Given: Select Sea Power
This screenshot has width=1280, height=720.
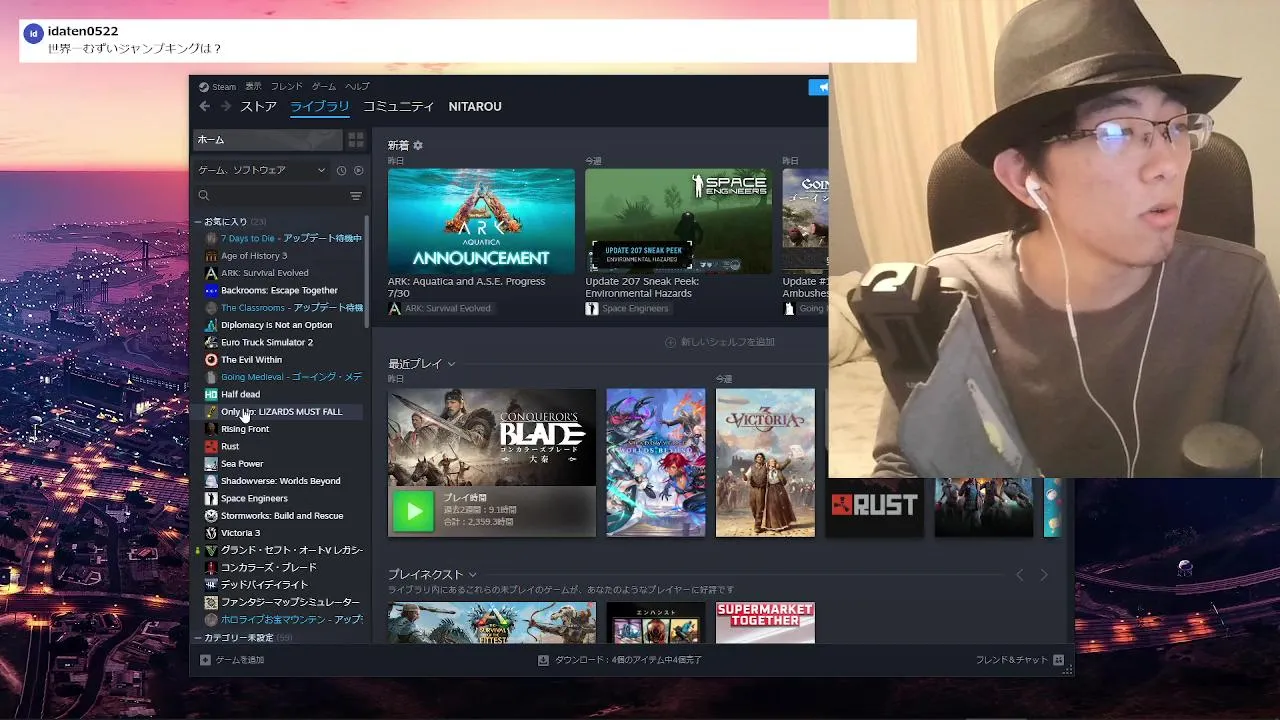Looking at the screenshot, I should pos(283,463).
